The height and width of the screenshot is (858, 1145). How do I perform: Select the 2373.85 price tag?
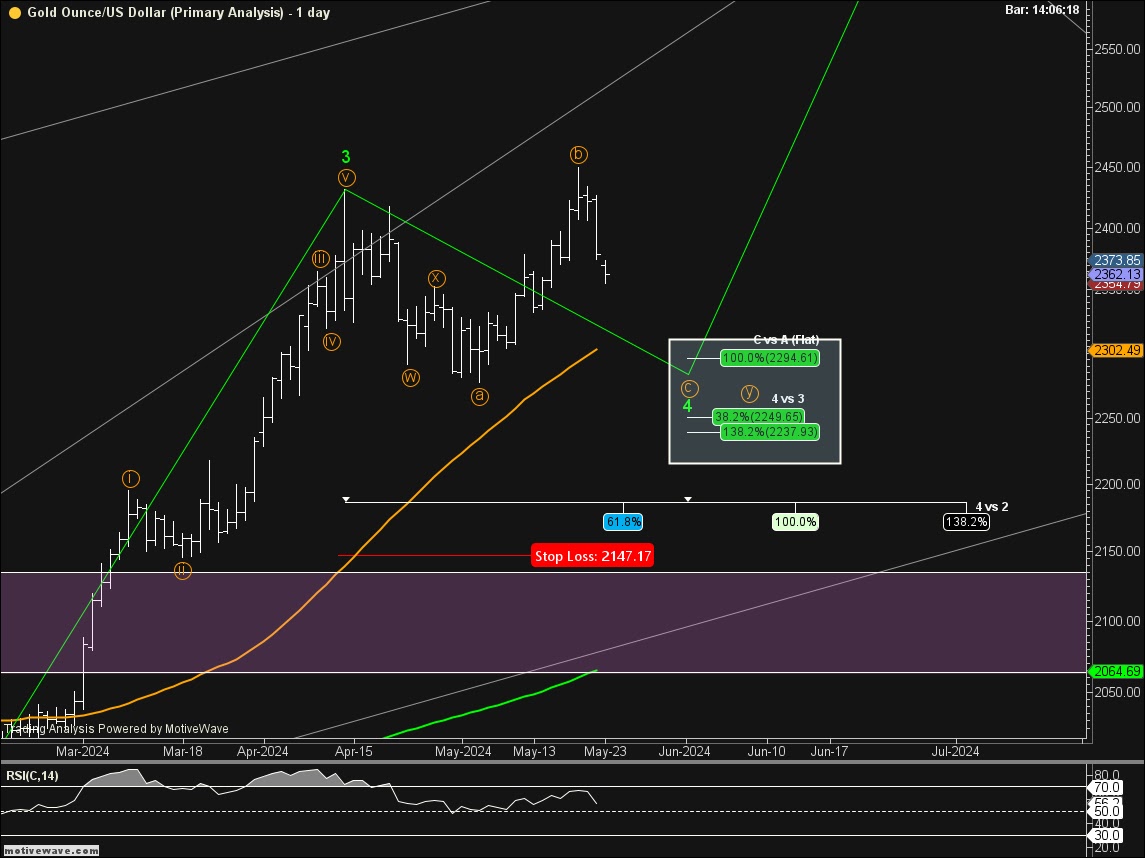coord(1117,260)
